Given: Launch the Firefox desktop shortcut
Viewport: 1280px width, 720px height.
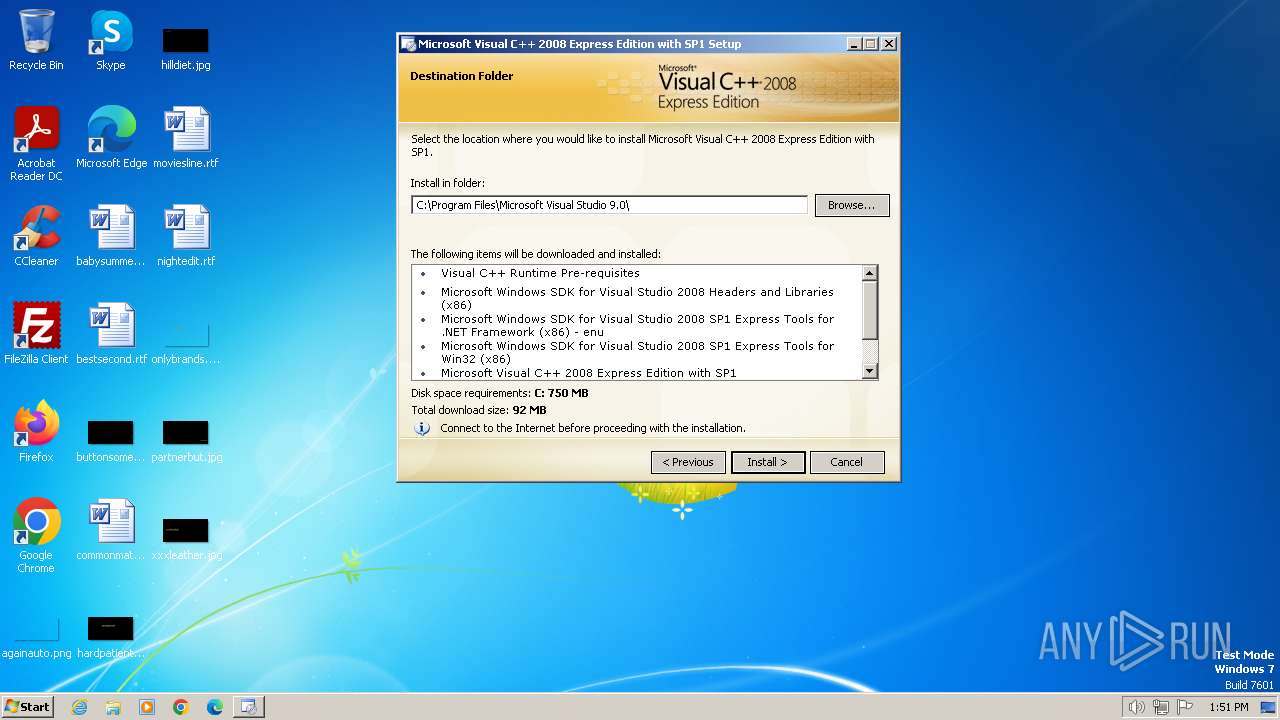Looking at the screenshot, I should 36,431.
